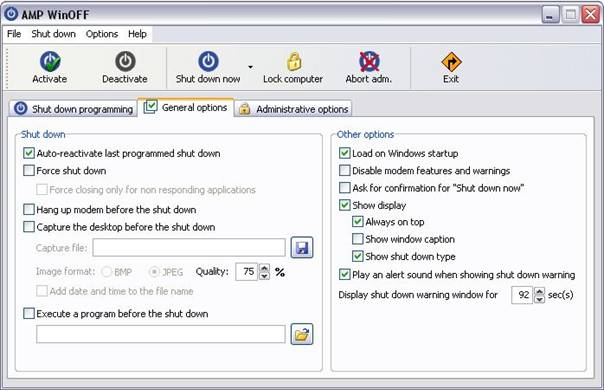This screenshot has width=604, height=390.
Task: Select the General options tab
Action: [186, 107]
